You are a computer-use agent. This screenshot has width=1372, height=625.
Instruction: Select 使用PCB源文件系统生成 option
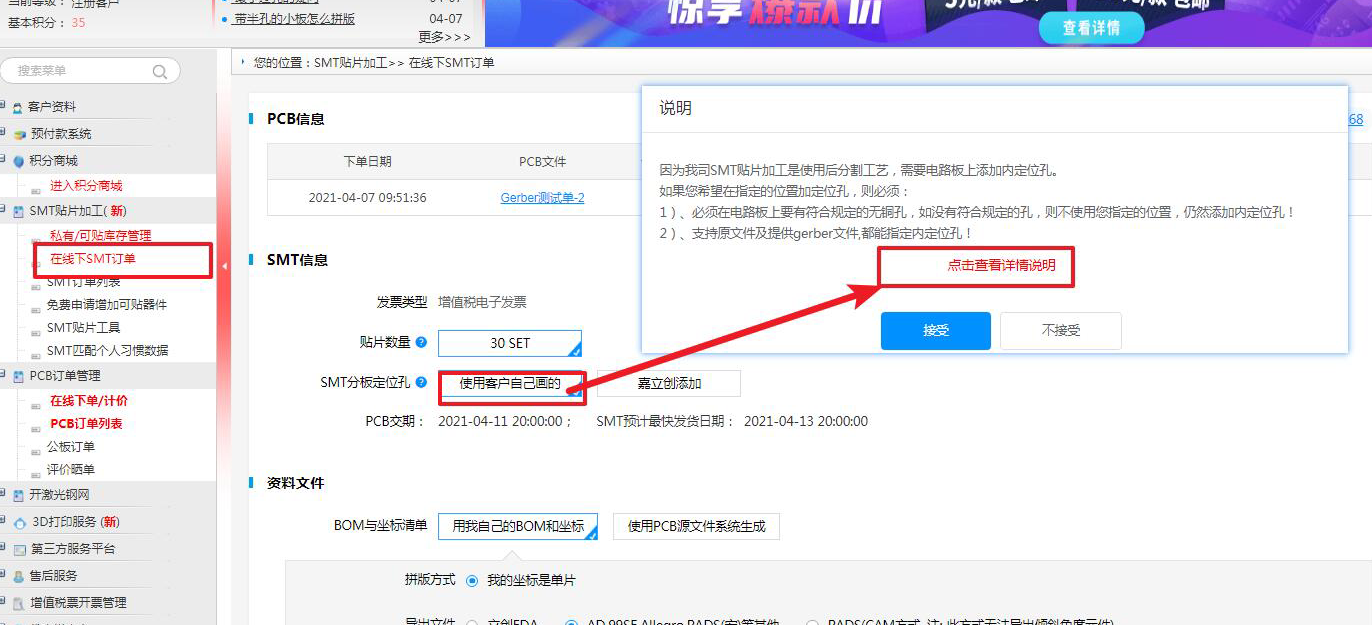[x=696, y=526]
